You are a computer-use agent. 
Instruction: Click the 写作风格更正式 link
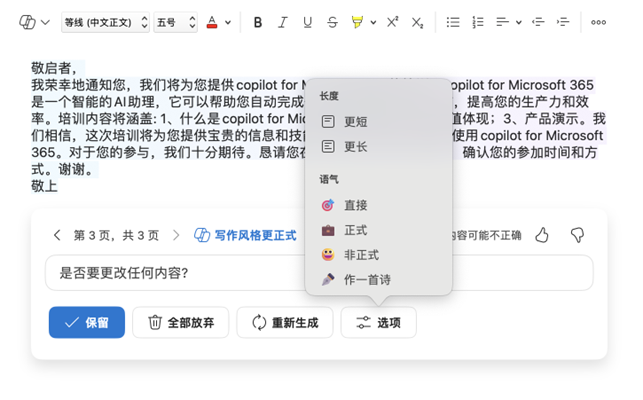255,235
